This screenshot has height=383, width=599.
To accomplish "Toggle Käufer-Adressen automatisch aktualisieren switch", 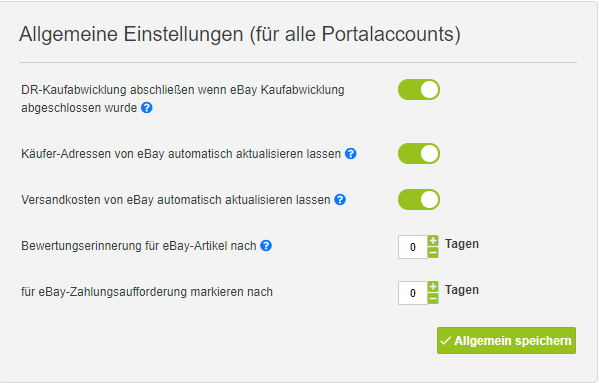I will coord(419,154).
